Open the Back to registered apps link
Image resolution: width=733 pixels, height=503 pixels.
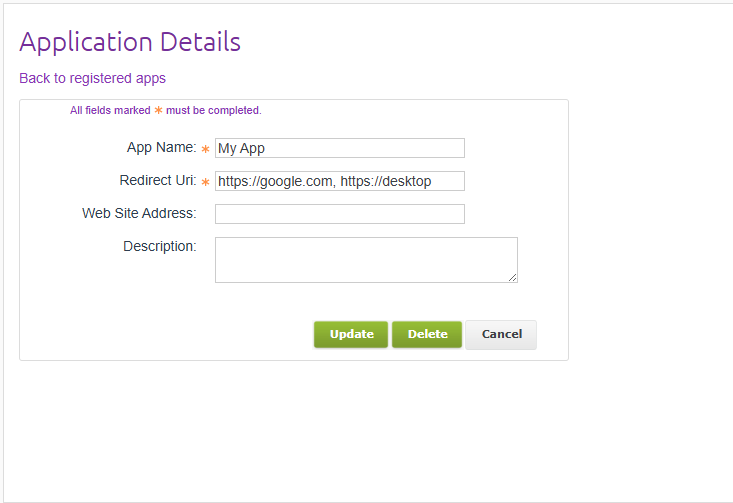(x=92, y=78)
